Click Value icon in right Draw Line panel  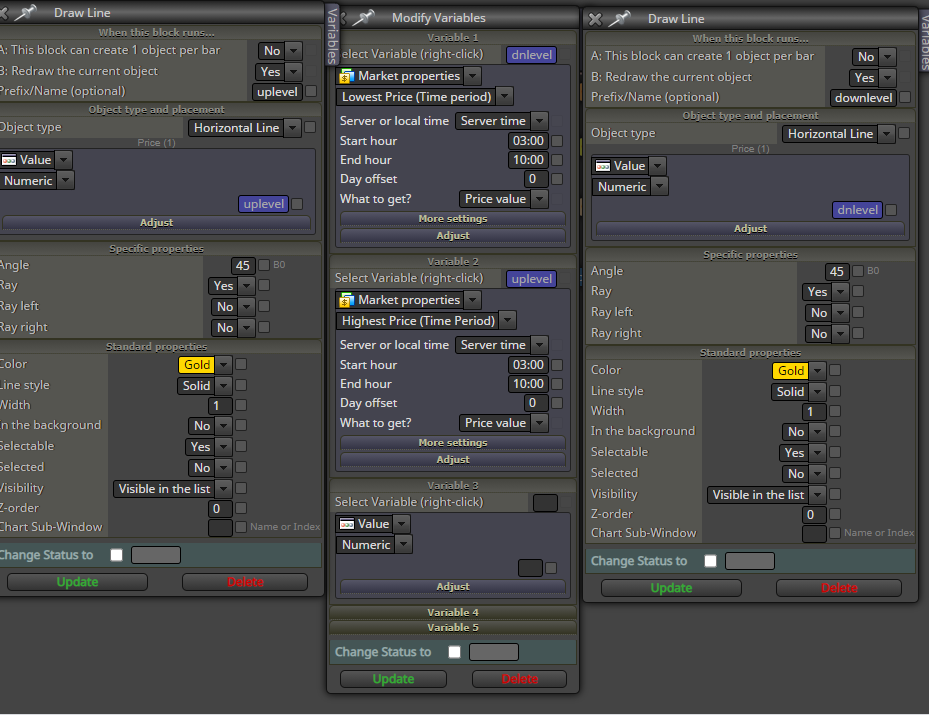point(603,166)
